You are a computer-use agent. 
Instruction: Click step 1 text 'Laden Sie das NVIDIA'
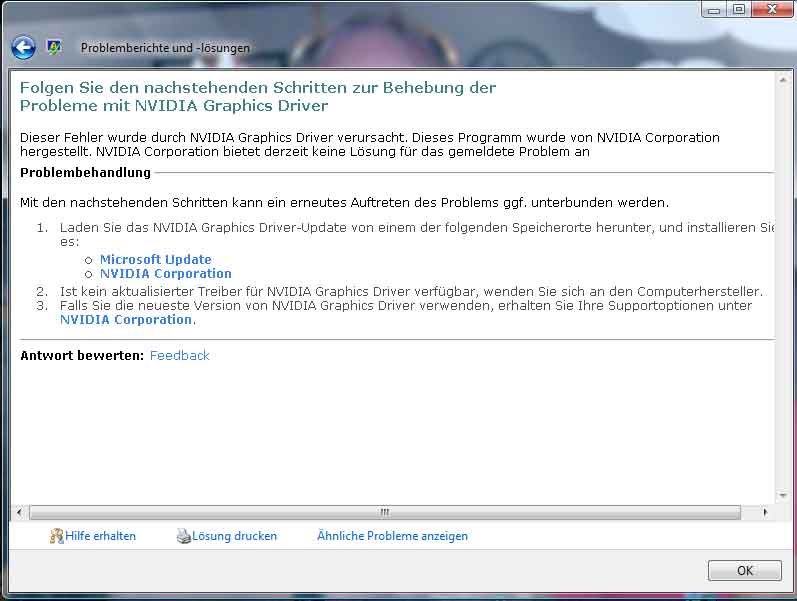[x=417, y=234]
